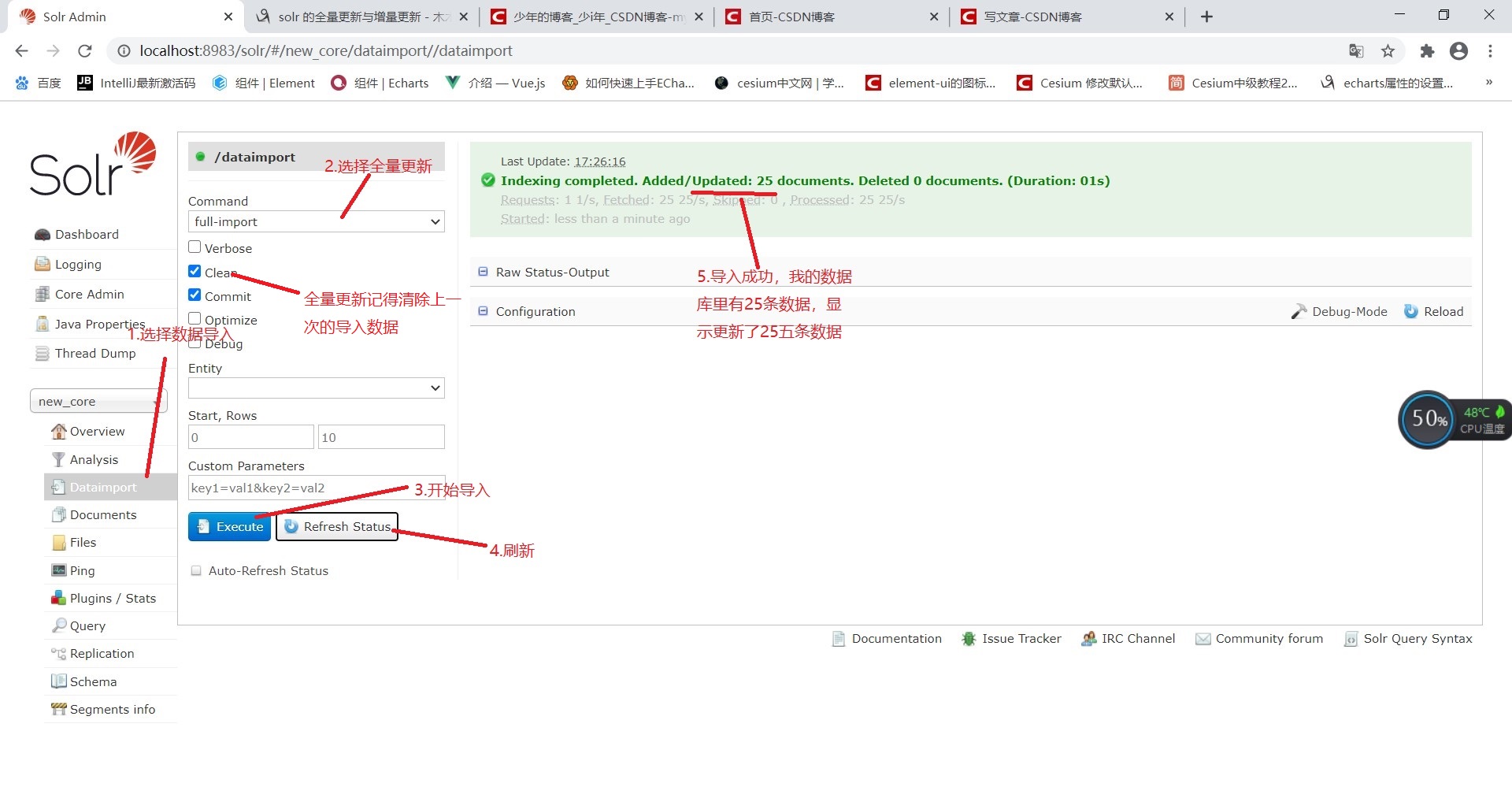Enable the Optimize checkbox
Image resolution: width=1512 pixels, height=809 pixels.
[x=195, y=319]
